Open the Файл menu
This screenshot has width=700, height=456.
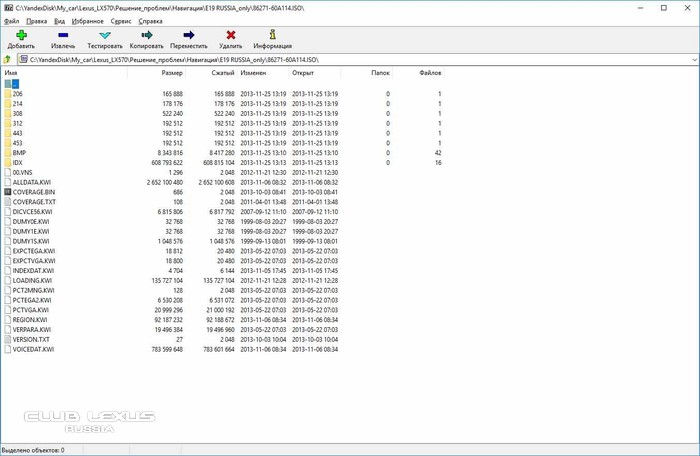click(x=11, y=20)
